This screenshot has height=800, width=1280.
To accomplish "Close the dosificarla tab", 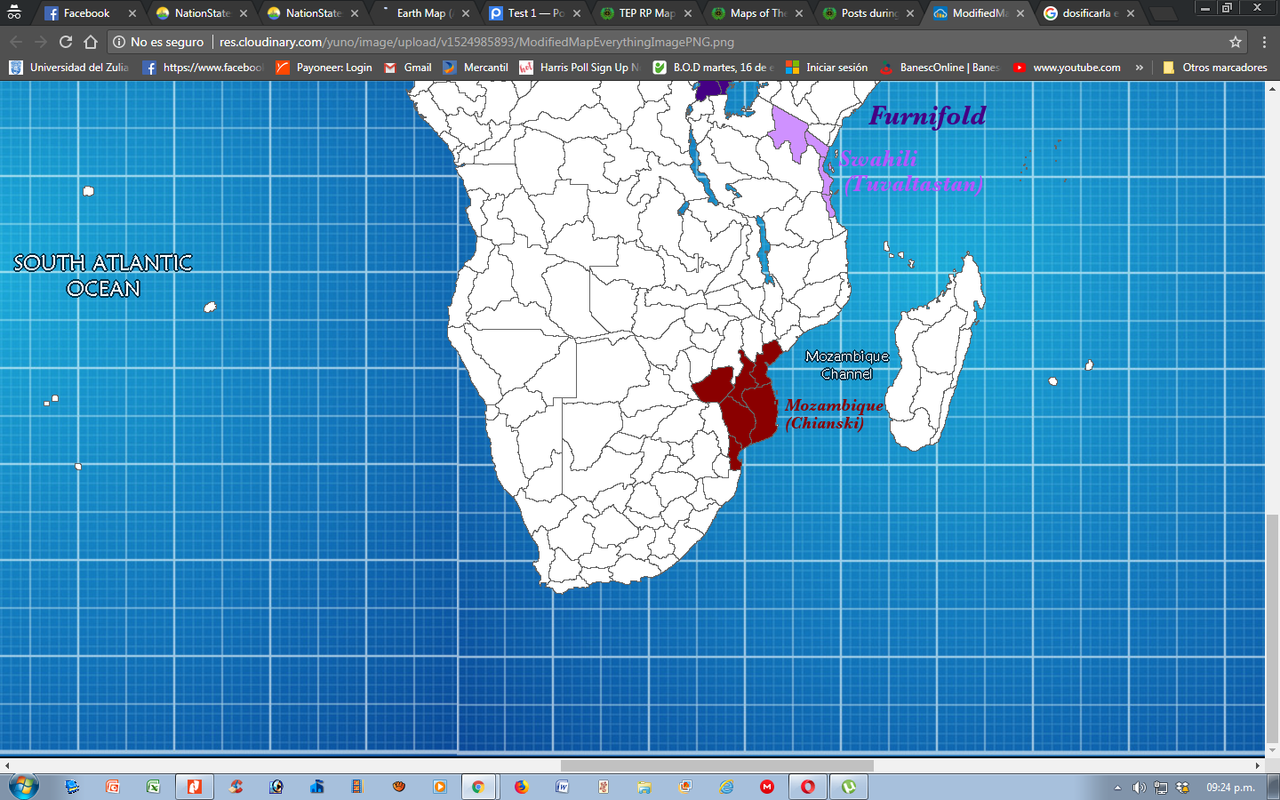I will pos(1131,14).
